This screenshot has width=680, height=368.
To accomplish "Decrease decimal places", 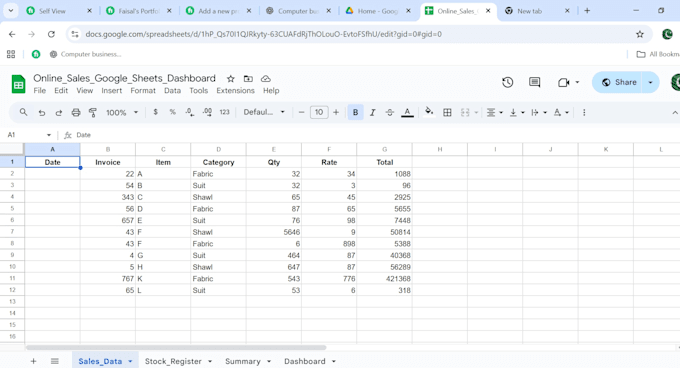I will [190, 112].
